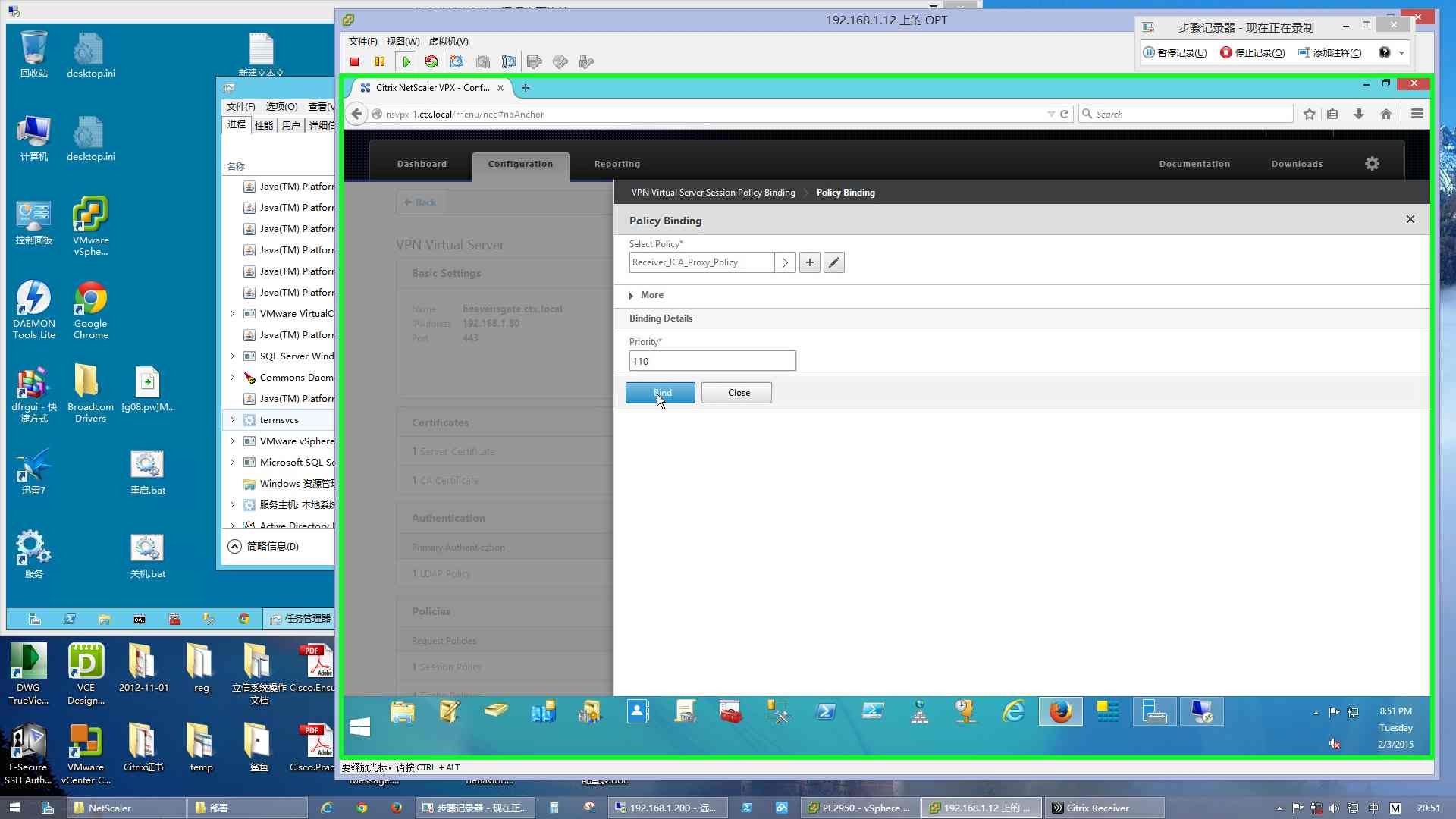The width and height of the screenshot is (1456, 819).
Task: Open VMware vSphere Client desktop icon
Action: coord(90,227)
